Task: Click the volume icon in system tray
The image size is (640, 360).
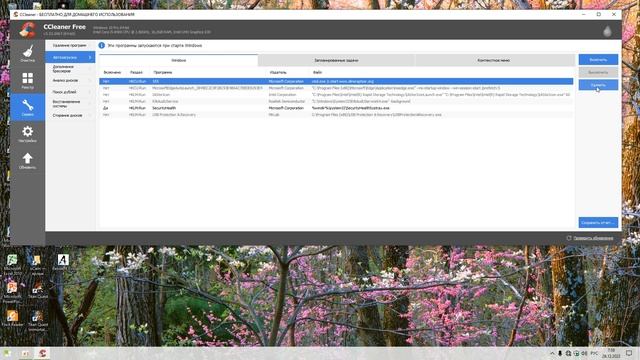Action: [x=584, y=353]
